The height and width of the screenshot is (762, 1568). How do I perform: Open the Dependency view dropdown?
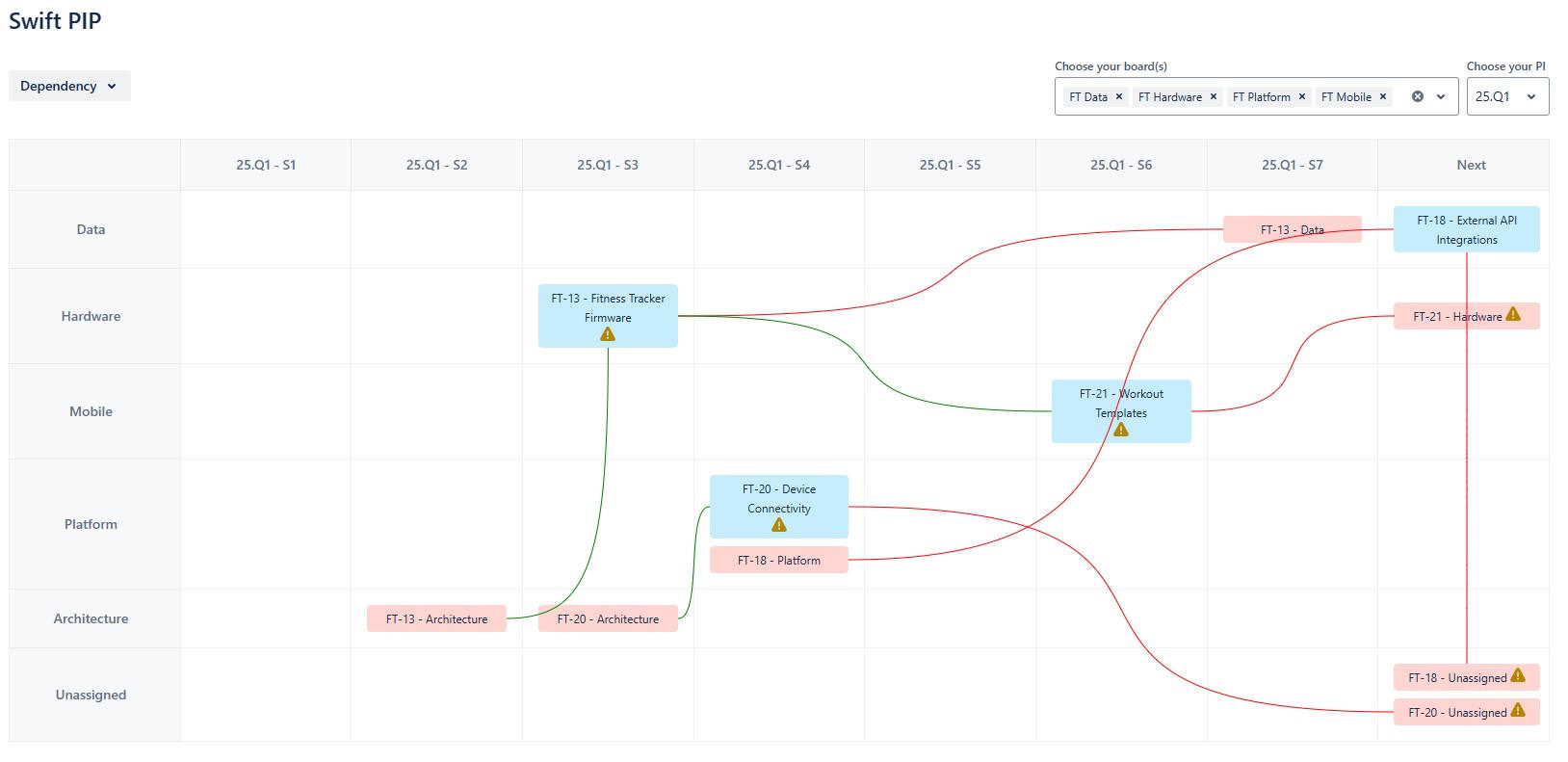(x=69, y=86)
